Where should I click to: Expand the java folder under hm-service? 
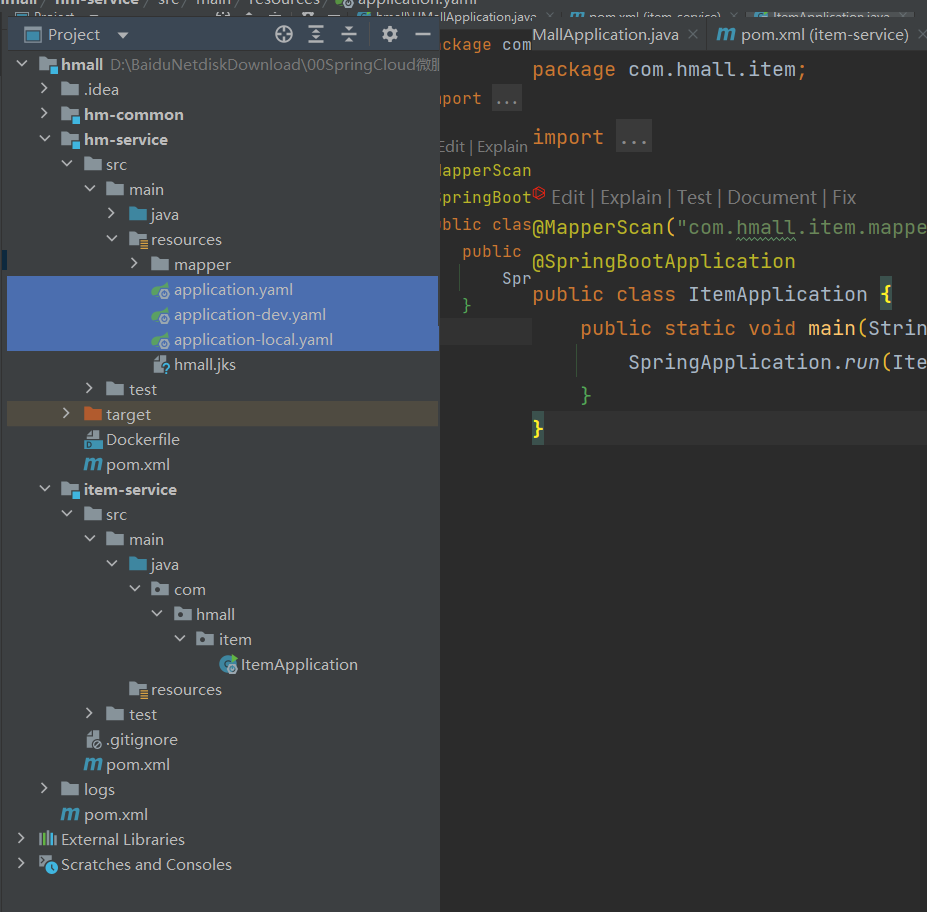tap(111, 214)
